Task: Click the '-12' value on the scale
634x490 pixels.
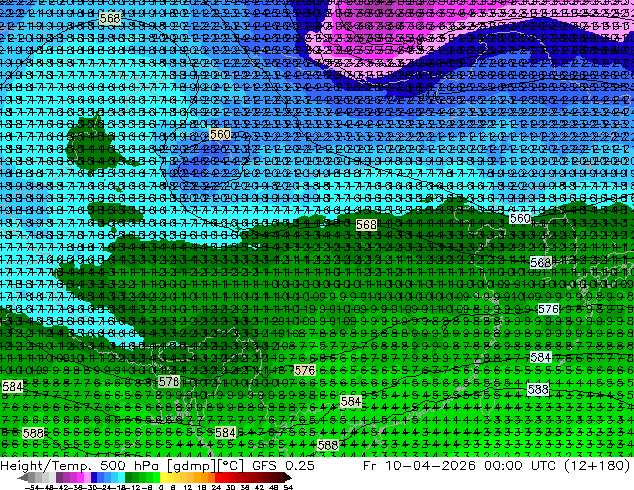Action: (x=136, y=487)
